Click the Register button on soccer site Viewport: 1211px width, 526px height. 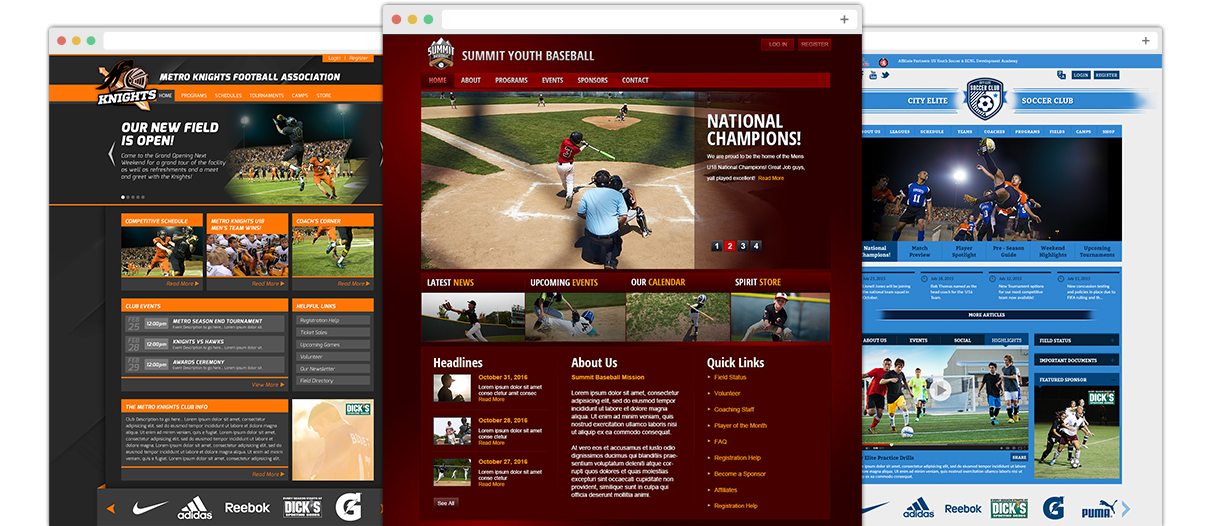tap(1106, 75)
